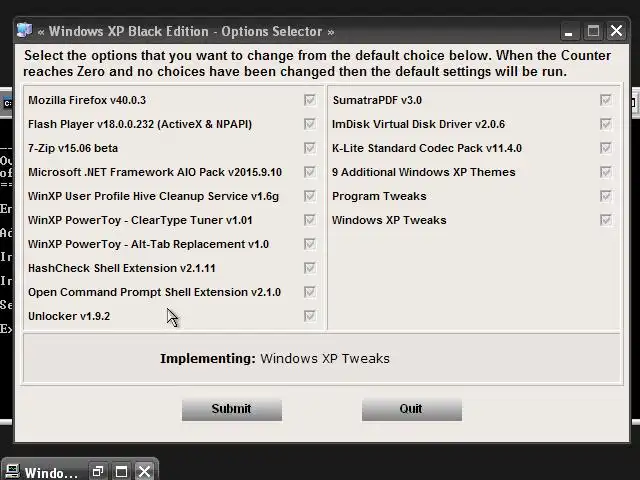
Task: Toggle ImDisk Virtual Disk Driver checkbox
Action: [x=606, y=124]
